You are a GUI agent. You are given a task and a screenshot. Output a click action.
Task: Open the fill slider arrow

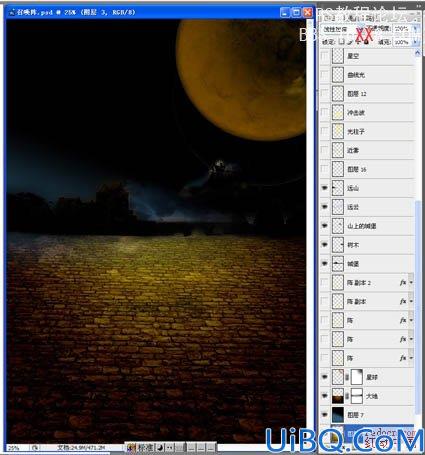tap(415, 42)
